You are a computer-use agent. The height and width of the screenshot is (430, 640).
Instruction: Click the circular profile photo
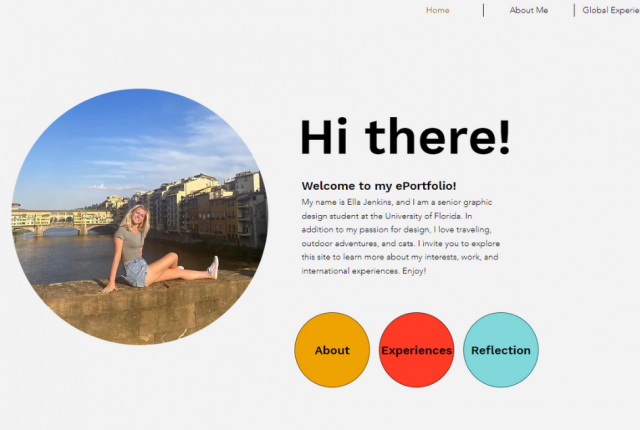tap(140, 217)
